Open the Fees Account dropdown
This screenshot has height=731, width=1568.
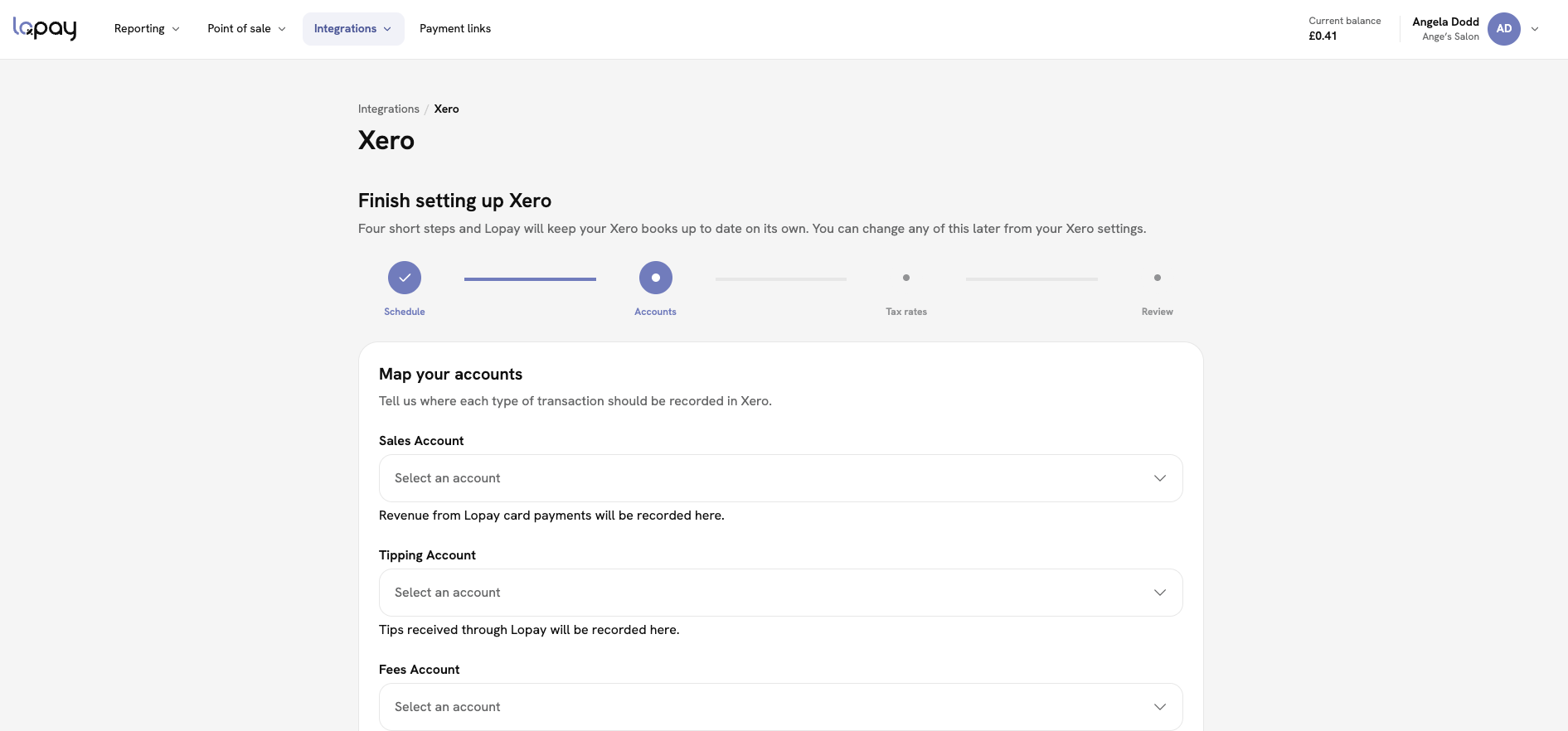780,707
